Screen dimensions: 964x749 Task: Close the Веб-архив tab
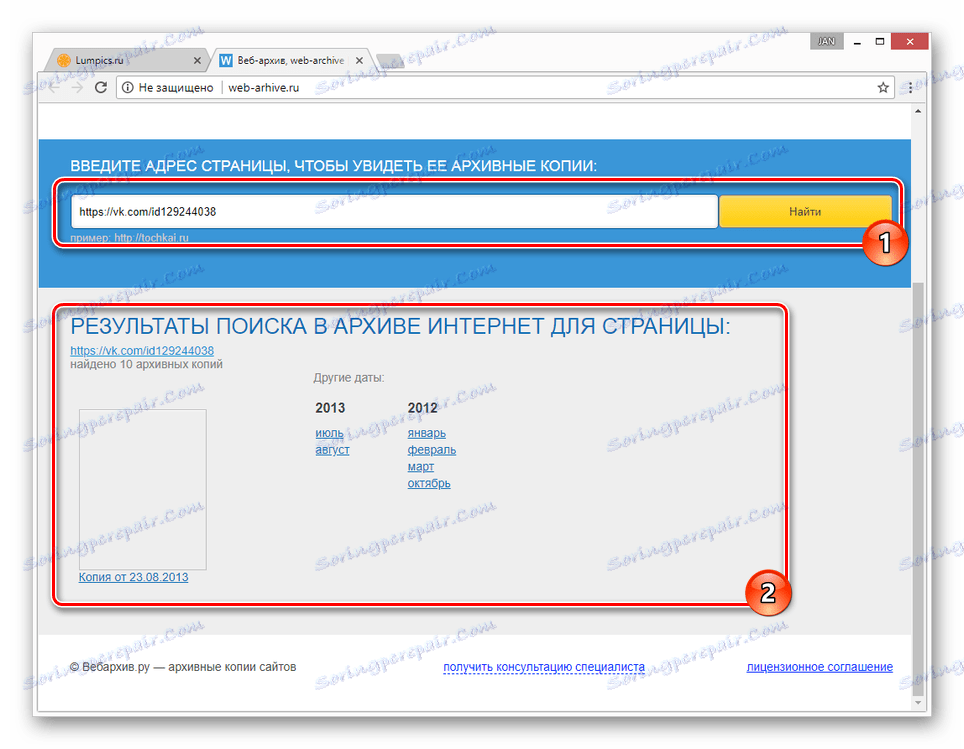click(359, 60)
